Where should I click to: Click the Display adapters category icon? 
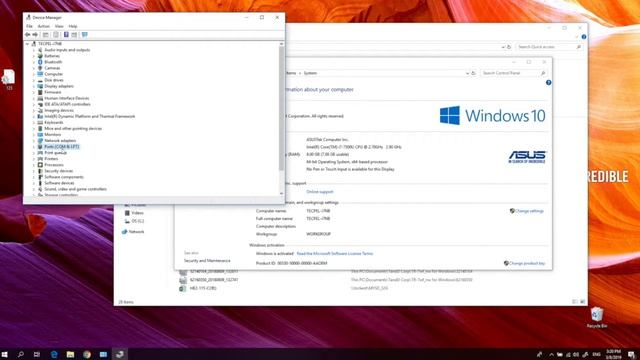click(x=40, y=86)
